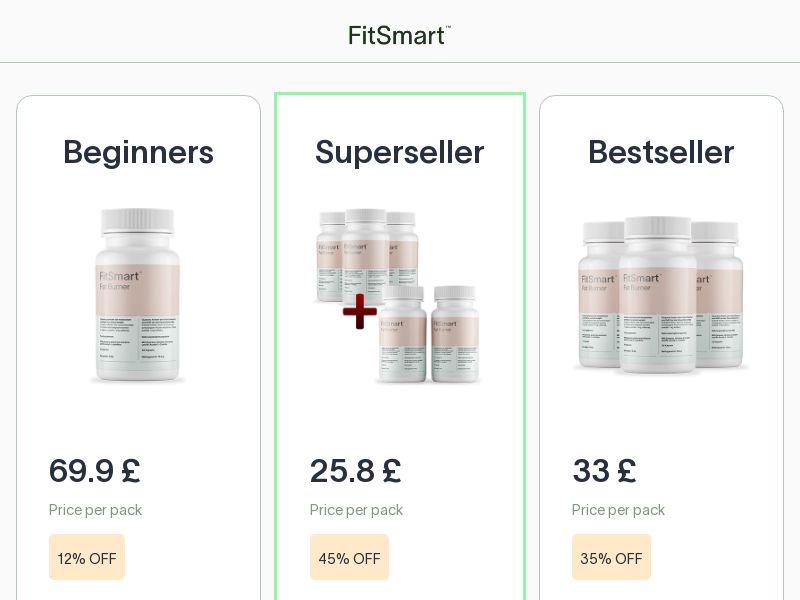Viewport: 800px width, 600px height.
Task: Click the 12% OFF discount badge
Action: (87, 558)
